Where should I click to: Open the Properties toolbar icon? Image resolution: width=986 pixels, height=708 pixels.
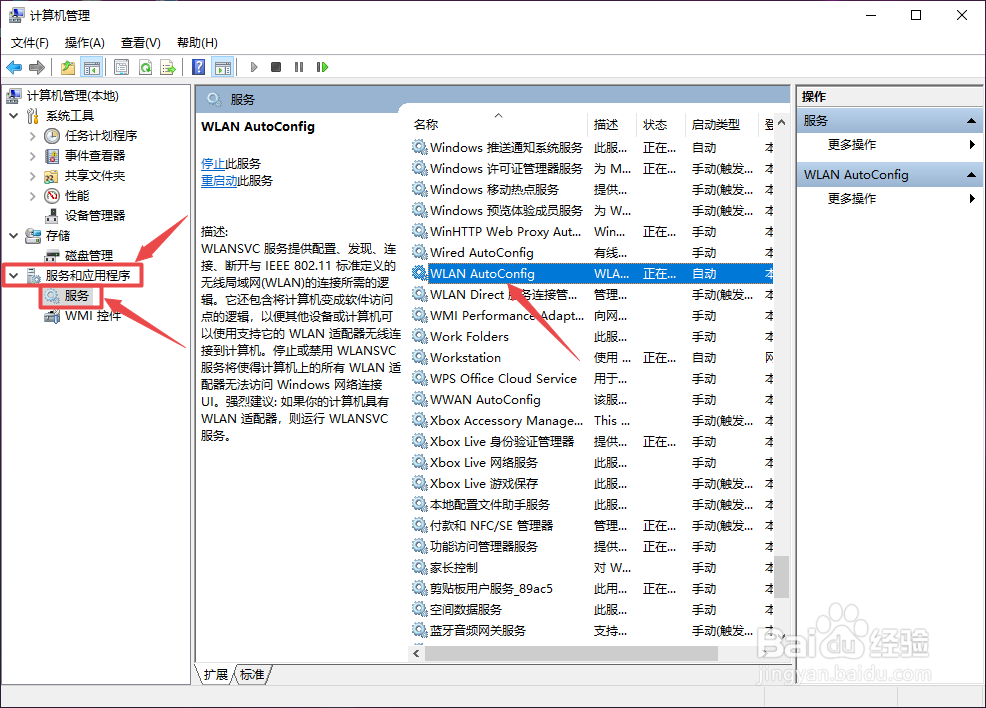121,67
